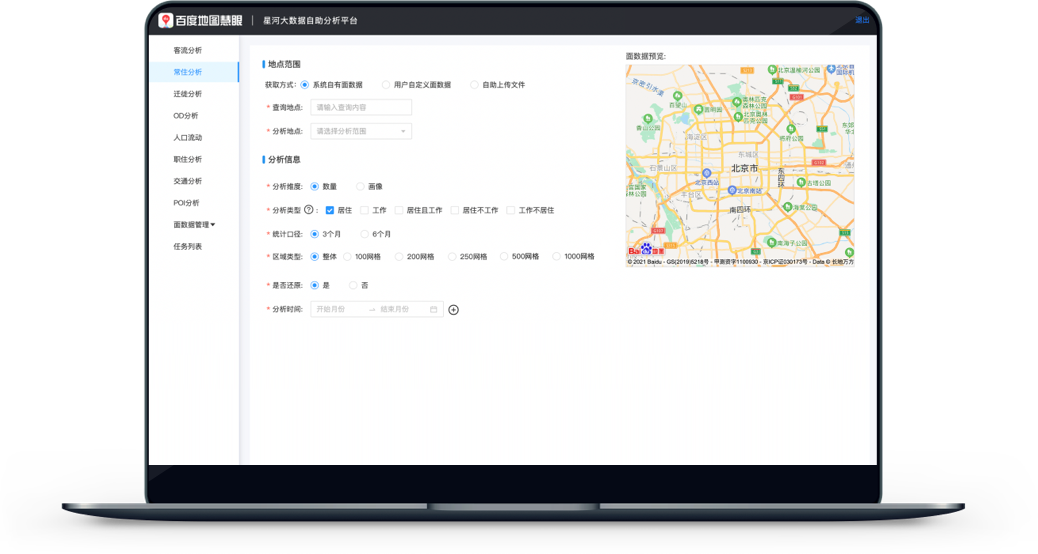Click the 退出 logout link

pyautogui.click(x=862, y=21)
